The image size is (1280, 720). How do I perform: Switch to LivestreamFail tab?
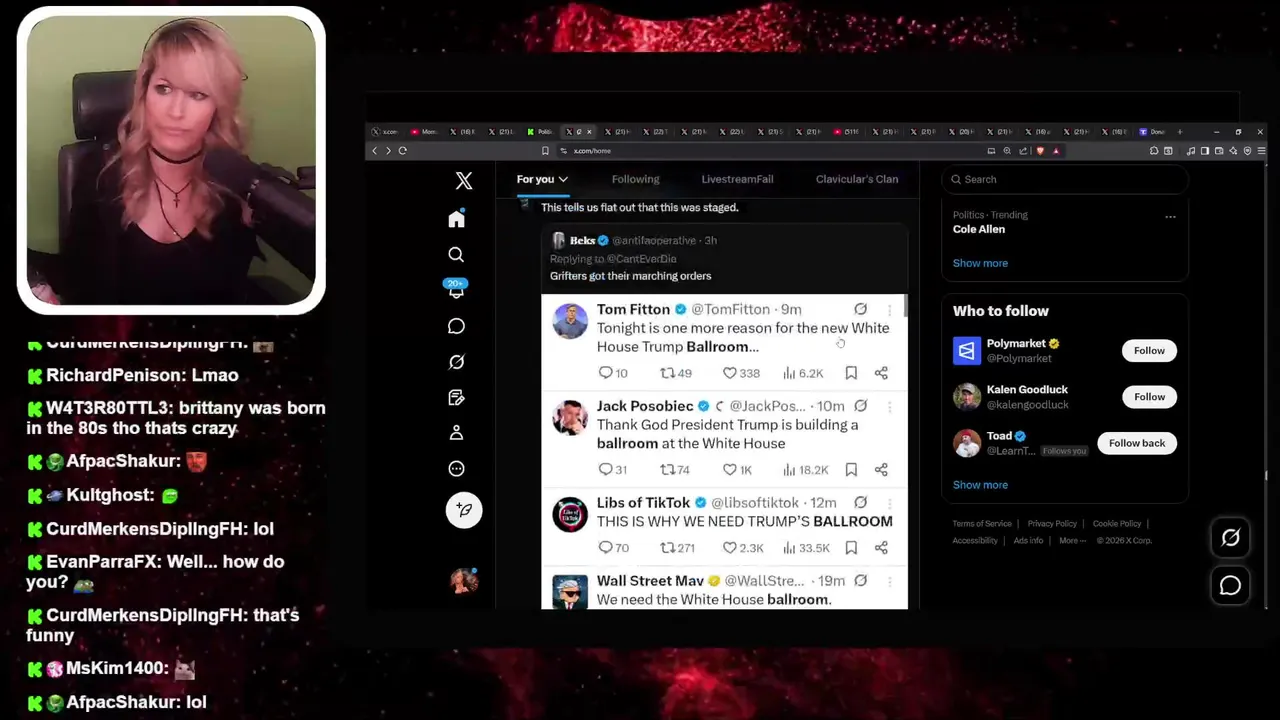(x=737, y=180)
